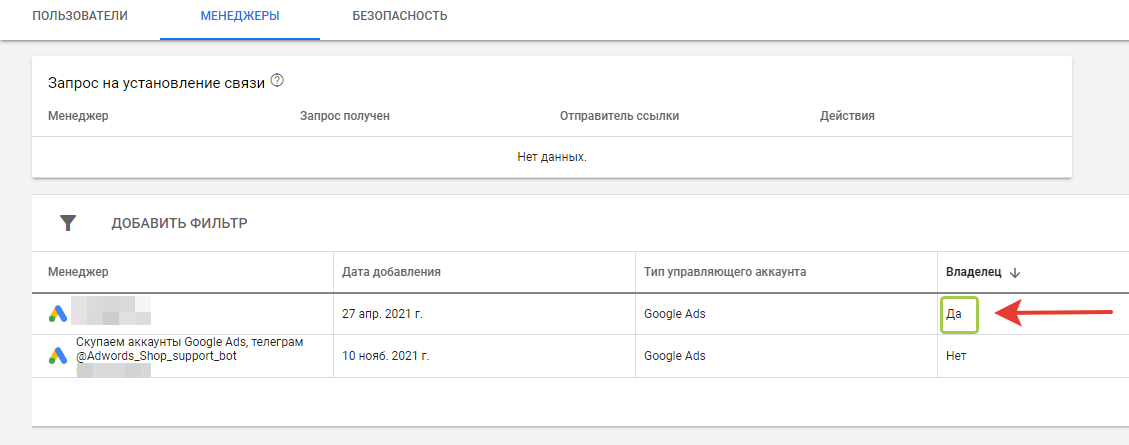1129x445 pixels.
Task: Click the sort arrow beside Владелец
Action: click(1014, 272)
